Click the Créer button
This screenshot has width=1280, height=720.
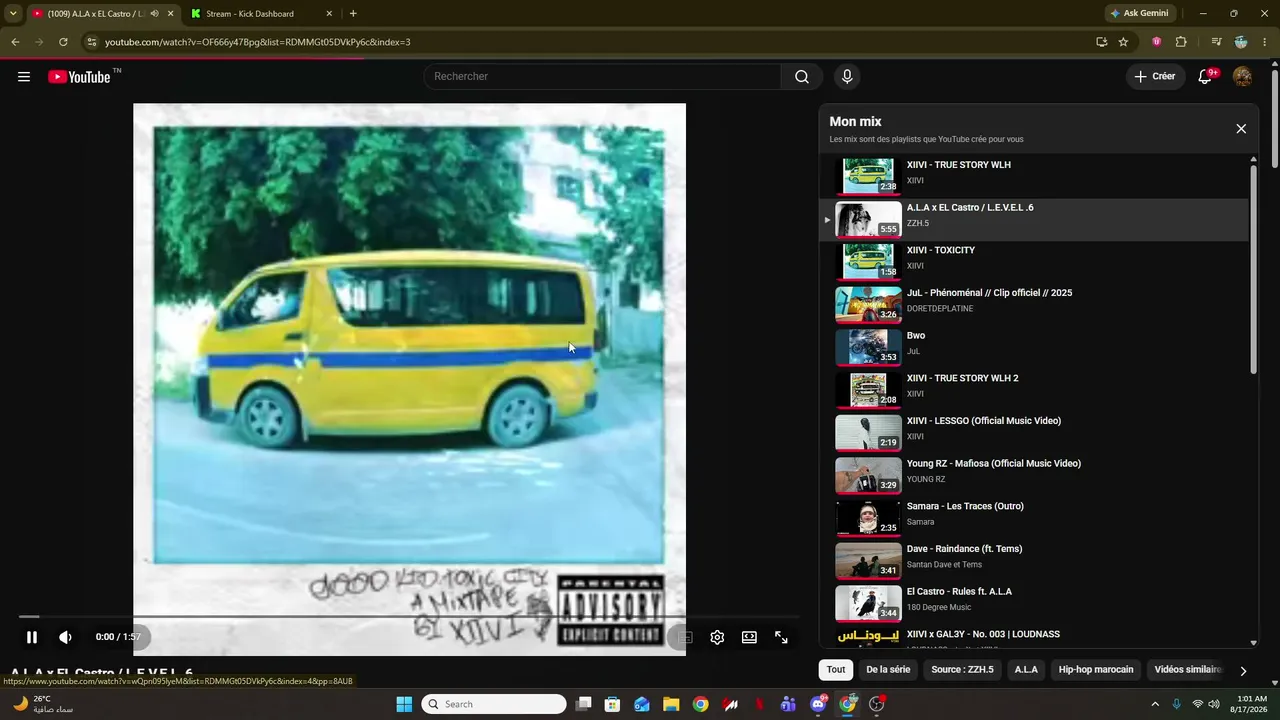1155,77
